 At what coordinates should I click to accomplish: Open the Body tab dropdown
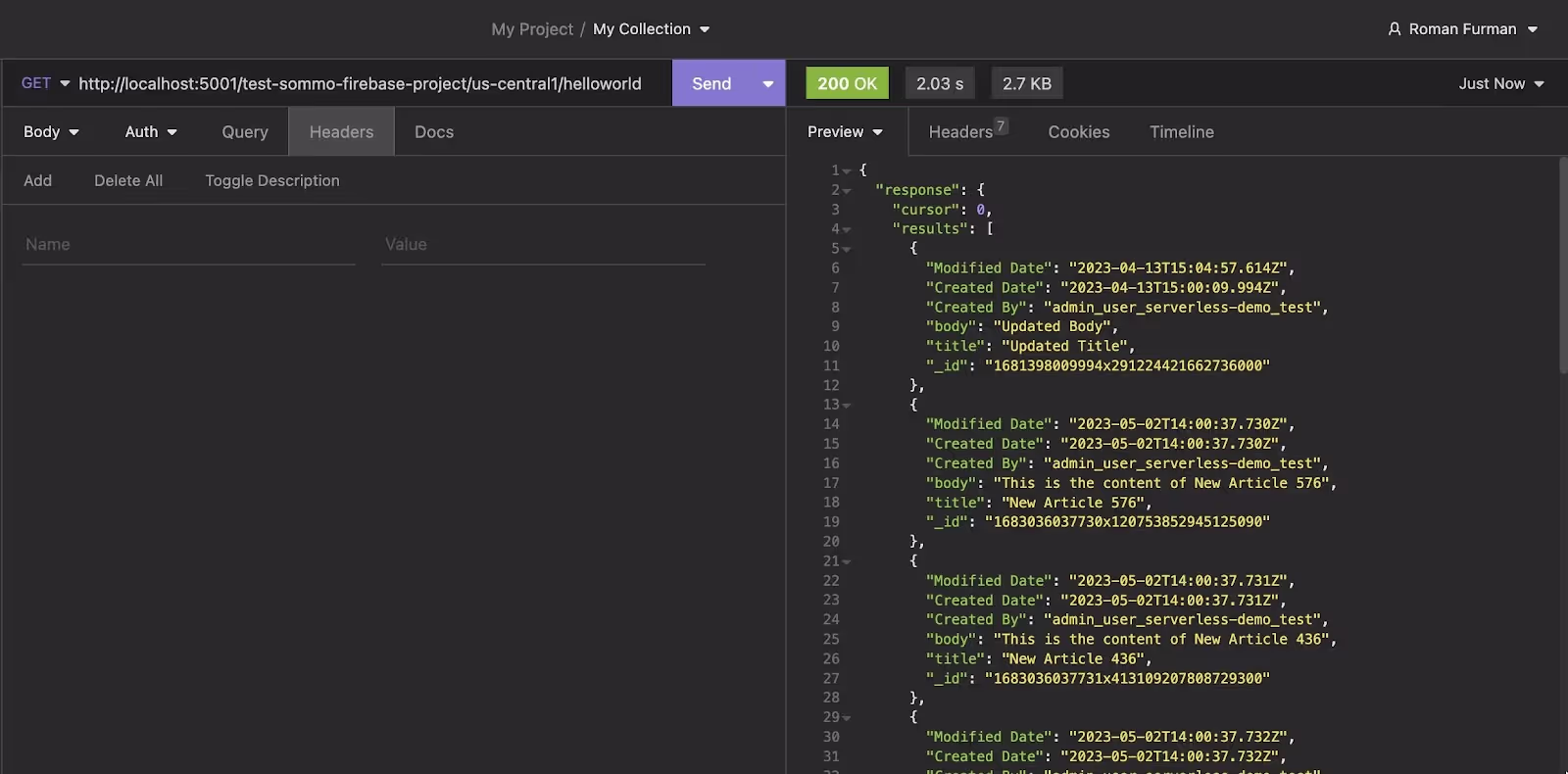pyautogui.click(x=51, y=131)
